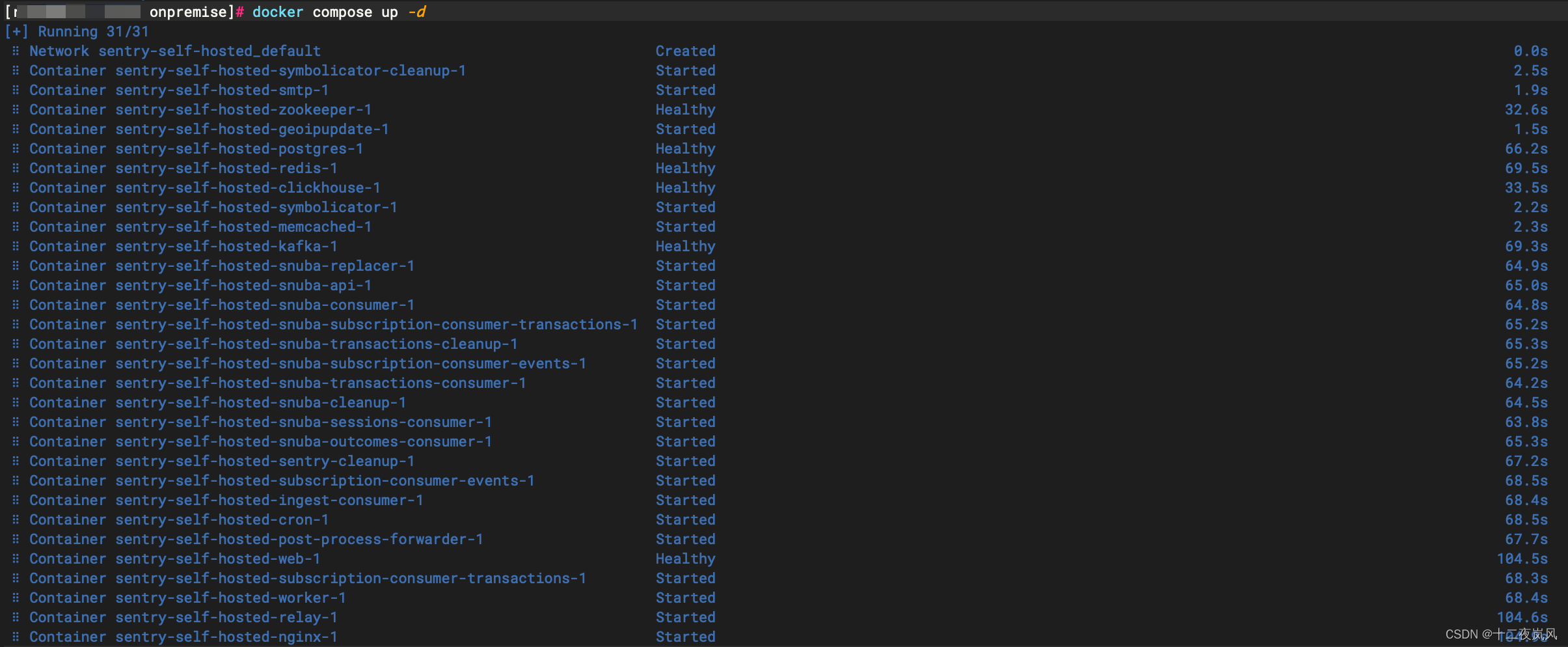Image resolution: width=1568 pixels, height=647 pixels.
Task: Select 'sentry-self-hosted-ingest-consumer-1' container name
Action: [x=269, y=500]
